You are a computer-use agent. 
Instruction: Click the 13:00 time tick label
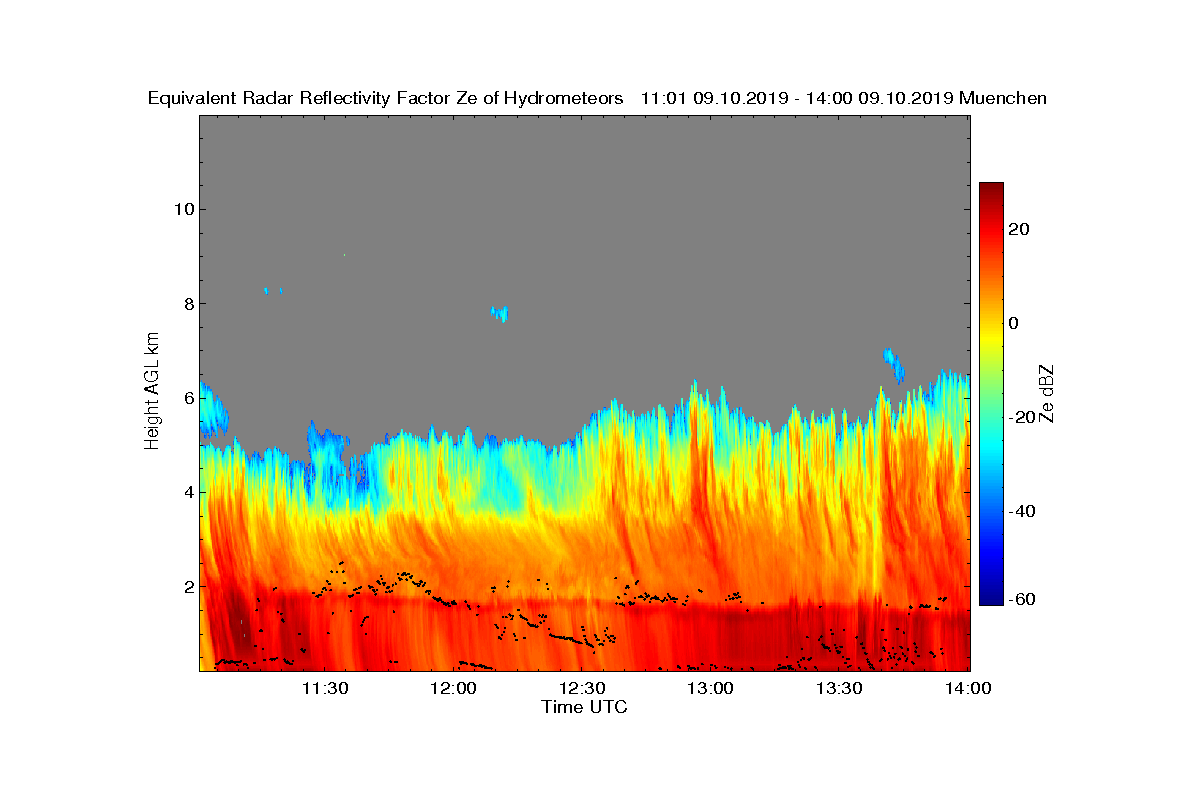(x=710, y=689)
